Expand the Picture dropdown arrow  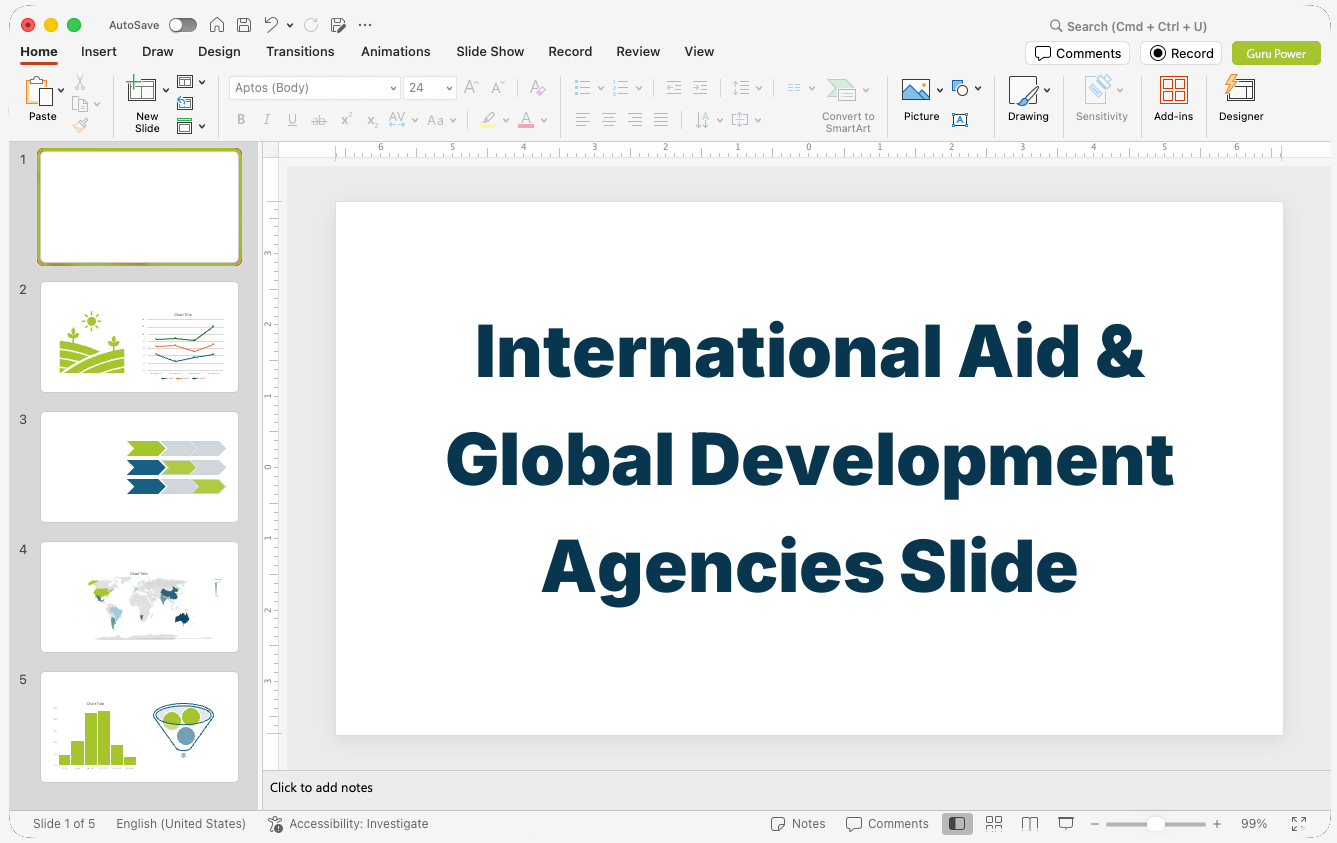[940, 90]
